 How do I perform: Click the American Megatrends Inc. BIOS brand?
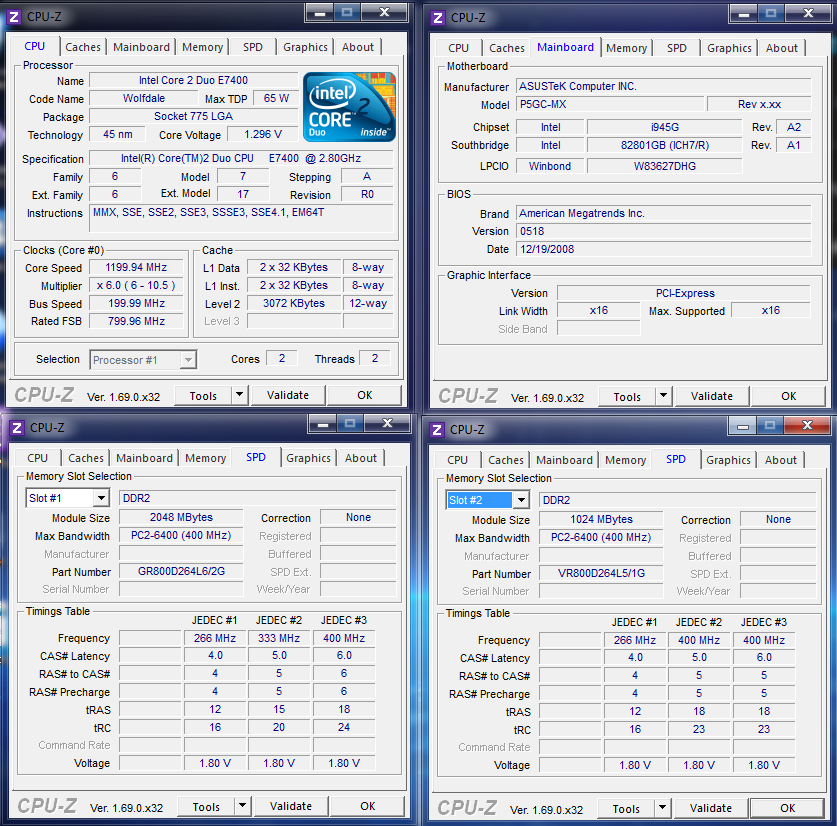[664, 213]
